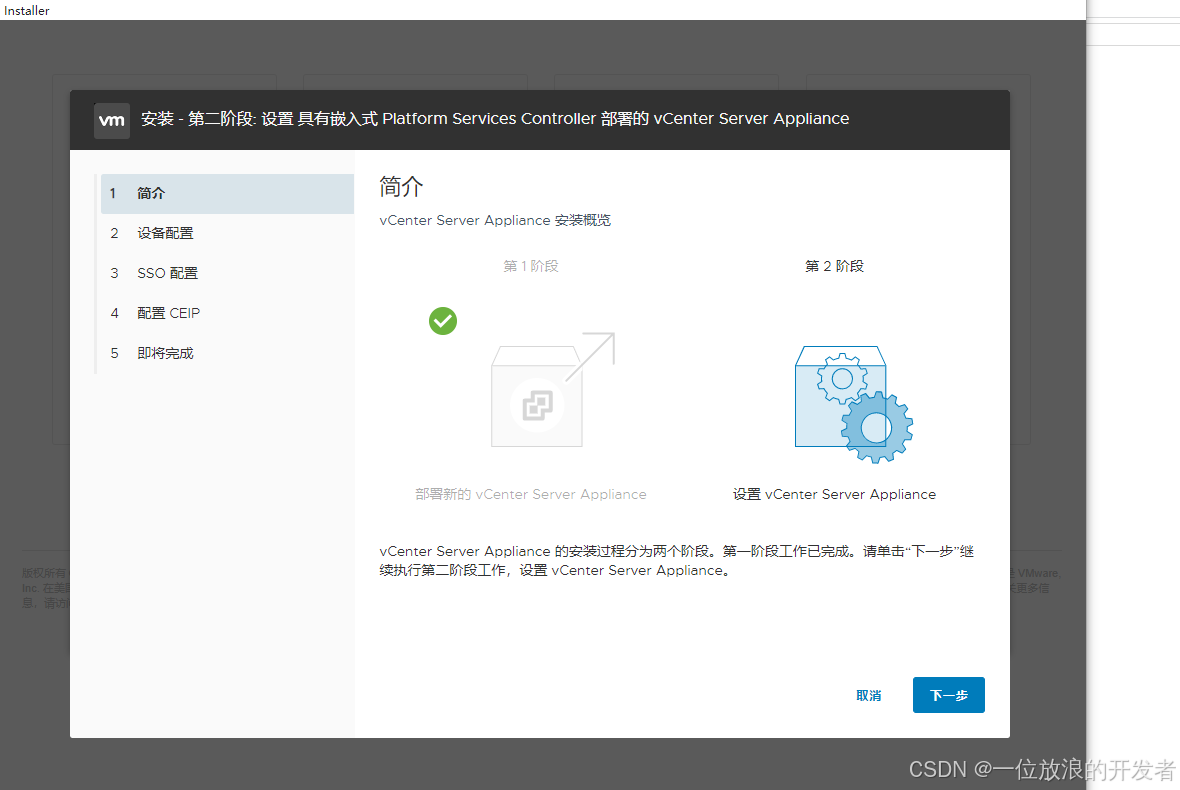
Task: Click the 取消 cancel button
Action: pos(868,695)
